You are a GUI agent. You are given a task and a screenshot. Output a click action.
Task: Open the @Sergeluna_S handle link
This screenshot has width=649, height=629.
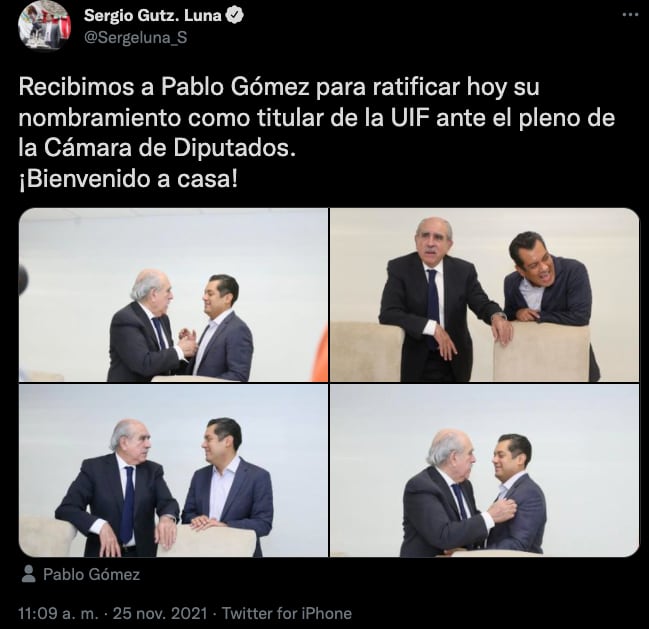(136, 38)
